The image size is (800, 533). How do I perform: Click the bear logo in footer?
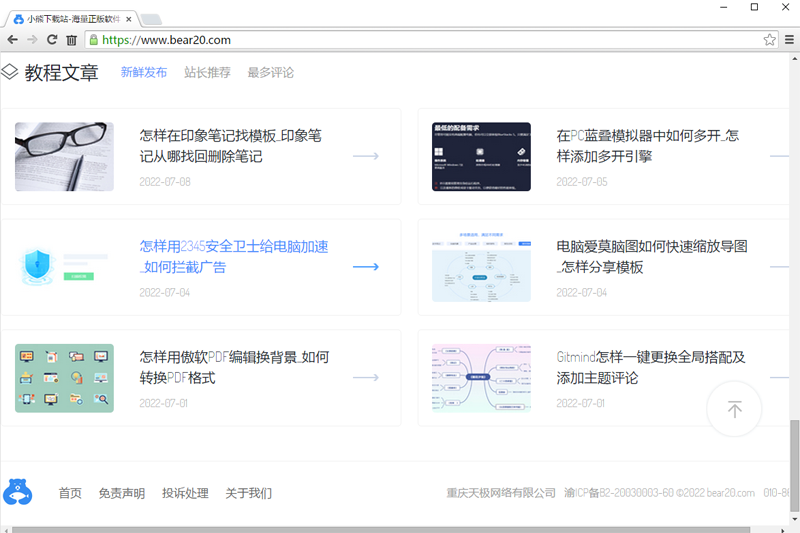tap(17, 492)
